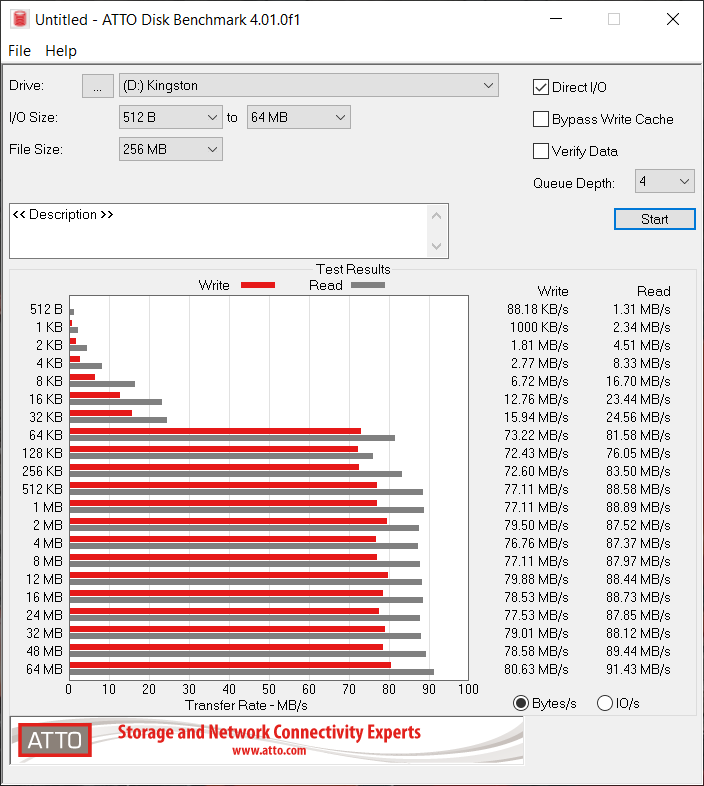Close the ATTO Disk Benchmark window
Image resolution: width=704 pixels, height=786 pixels.
(673, 19)
